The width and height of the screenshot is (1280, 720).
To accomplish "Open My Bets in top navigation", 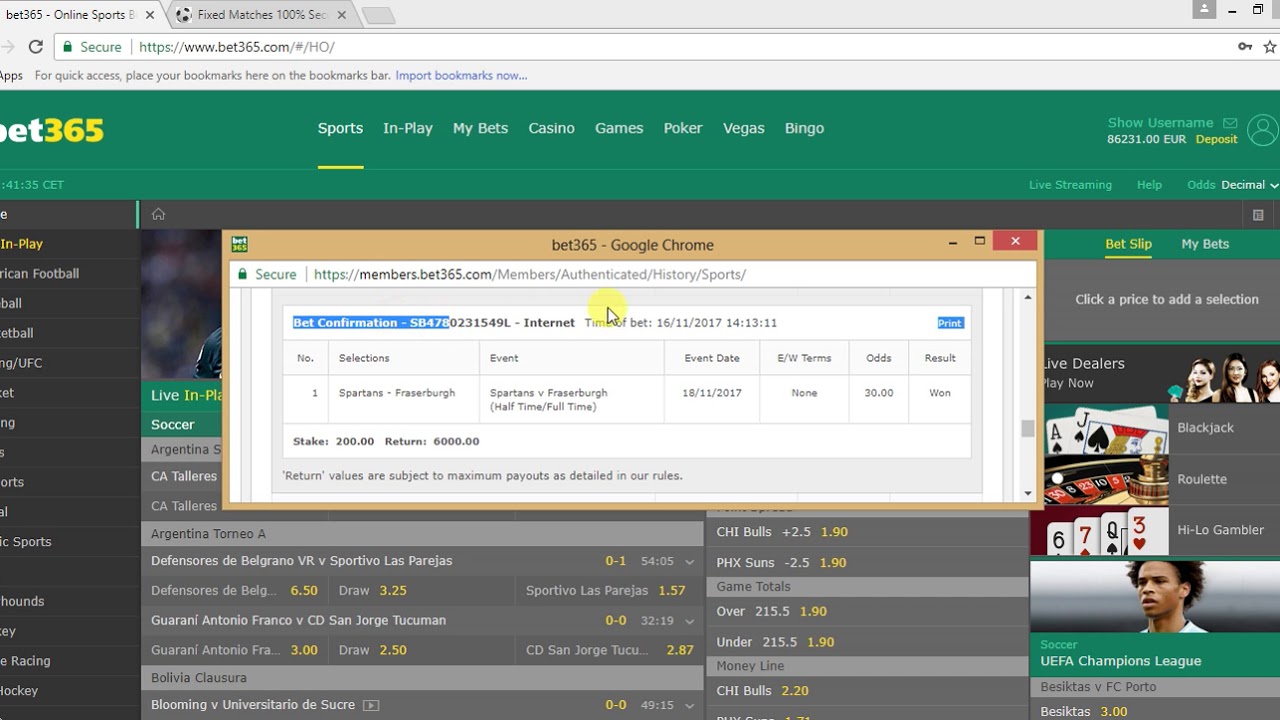I will click(480, 128).
